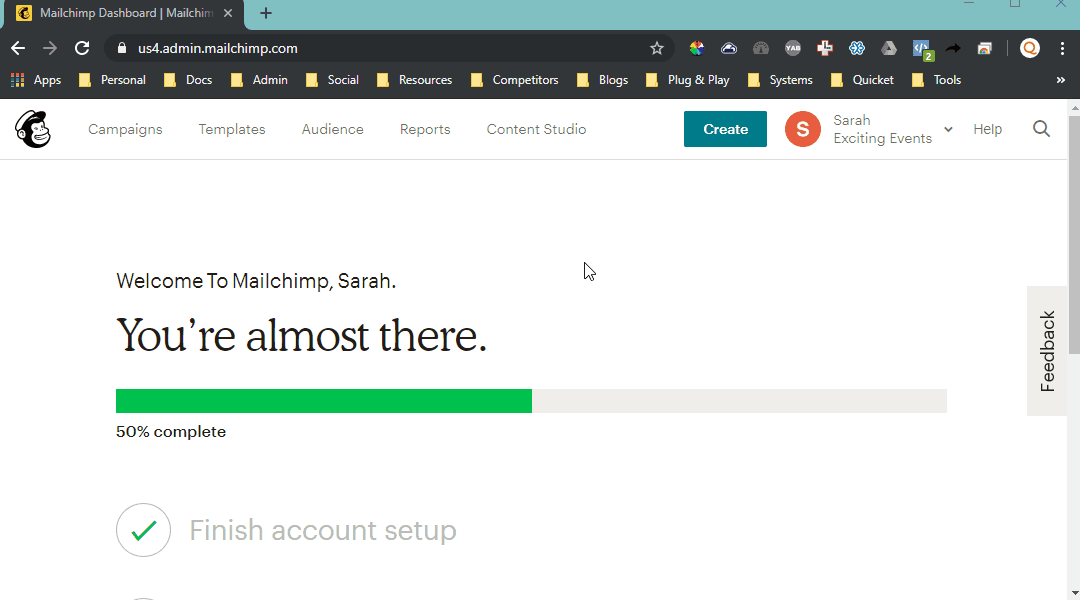The image size is (1080, 600).
Task: Open the Chrome profile avatar
Action: [x=1030, y=48]
